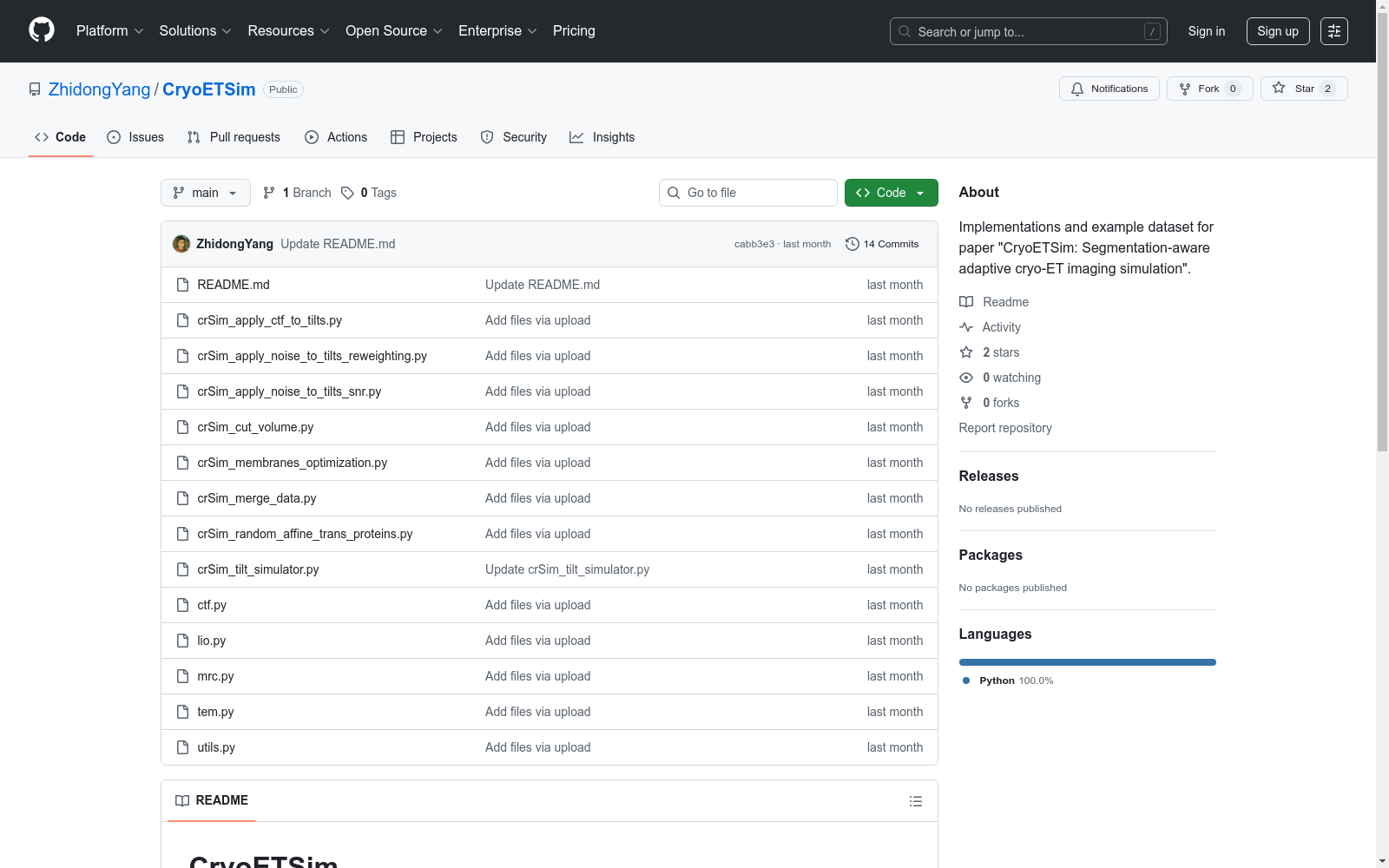This screenshot has height=868, width=1389.
Task: Open commit message 'Update crSim_tilt_simulator.py'
Action: (x=568, y=569)
